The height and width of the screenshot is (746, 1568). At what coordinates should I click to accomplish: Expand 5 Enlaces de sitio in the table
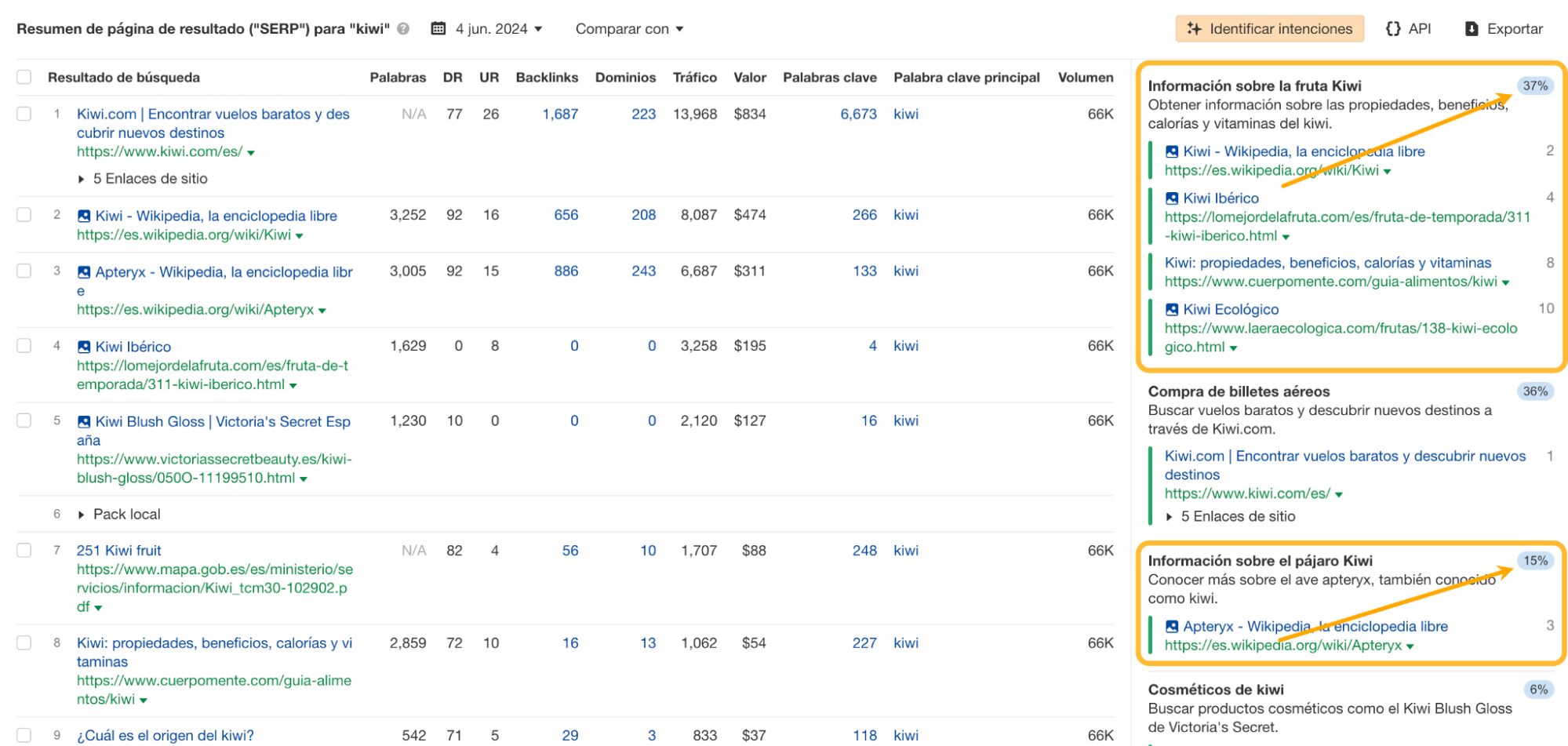(143, 179)
